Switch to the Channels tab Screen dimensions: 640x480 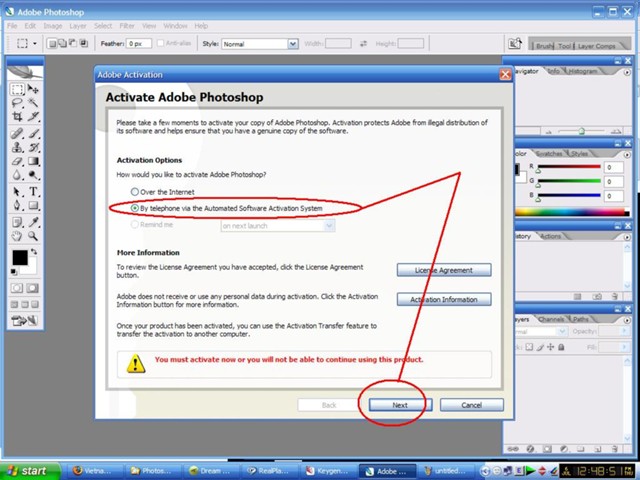pyautogui.click(x=551, y=319)
